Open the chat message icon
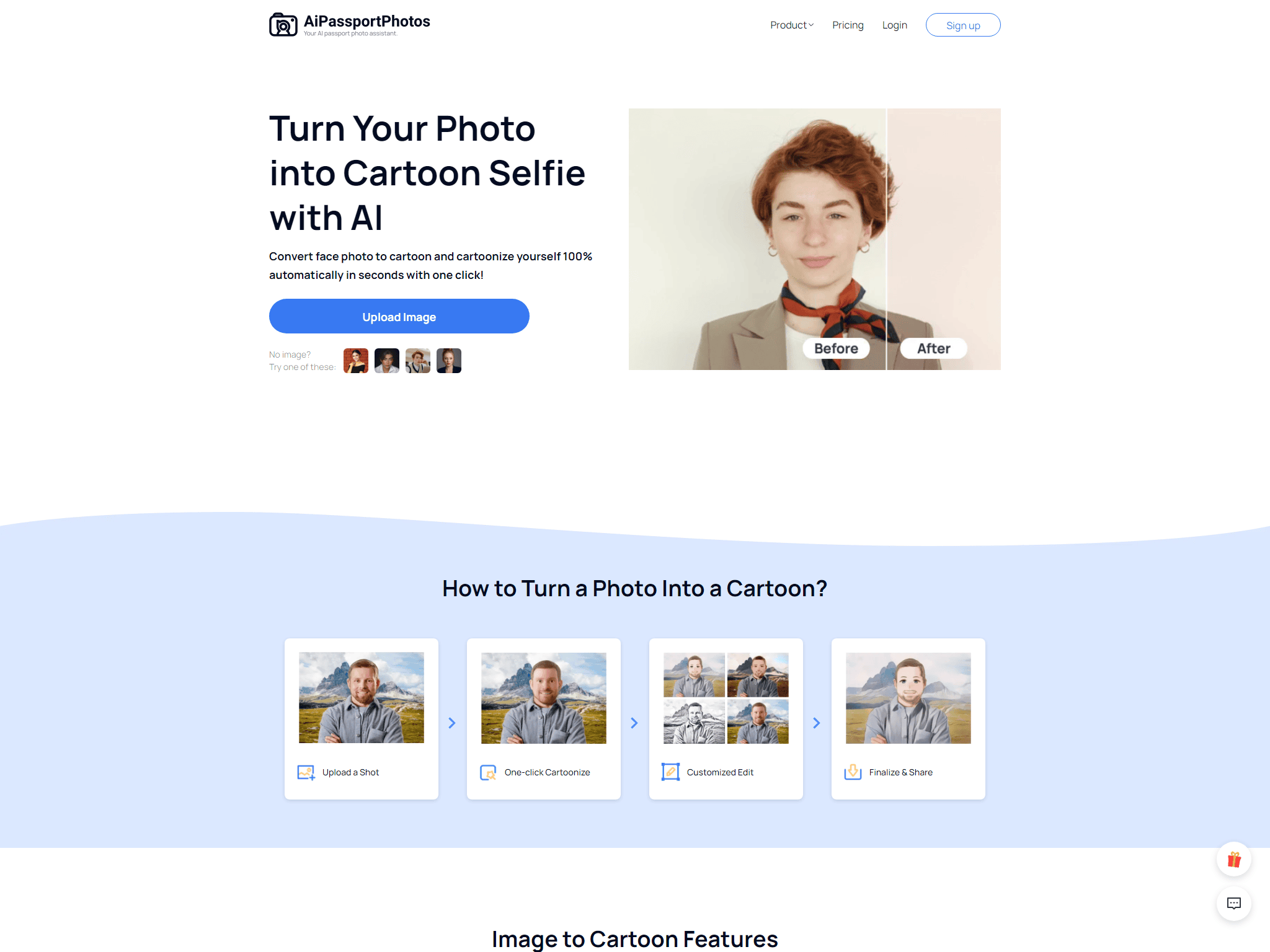The height and width of the screenshot is (952, 1270). [1233, 903]
